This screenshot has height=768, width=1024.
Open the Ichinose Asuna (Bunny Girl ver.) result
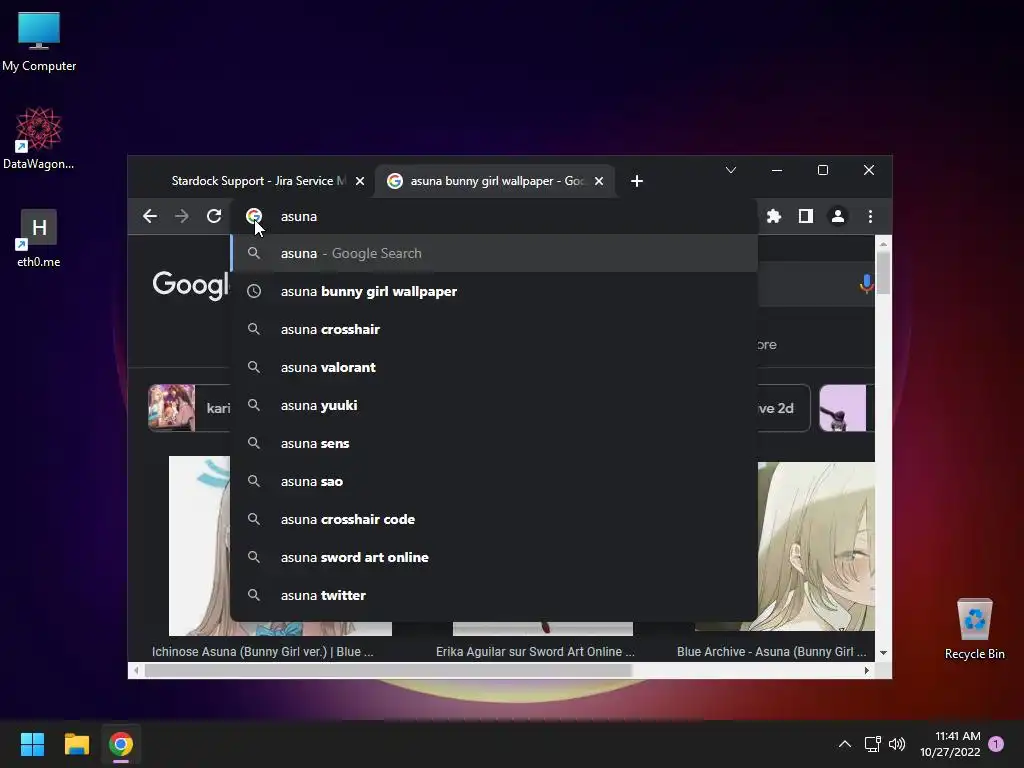(x=263, y=652)
